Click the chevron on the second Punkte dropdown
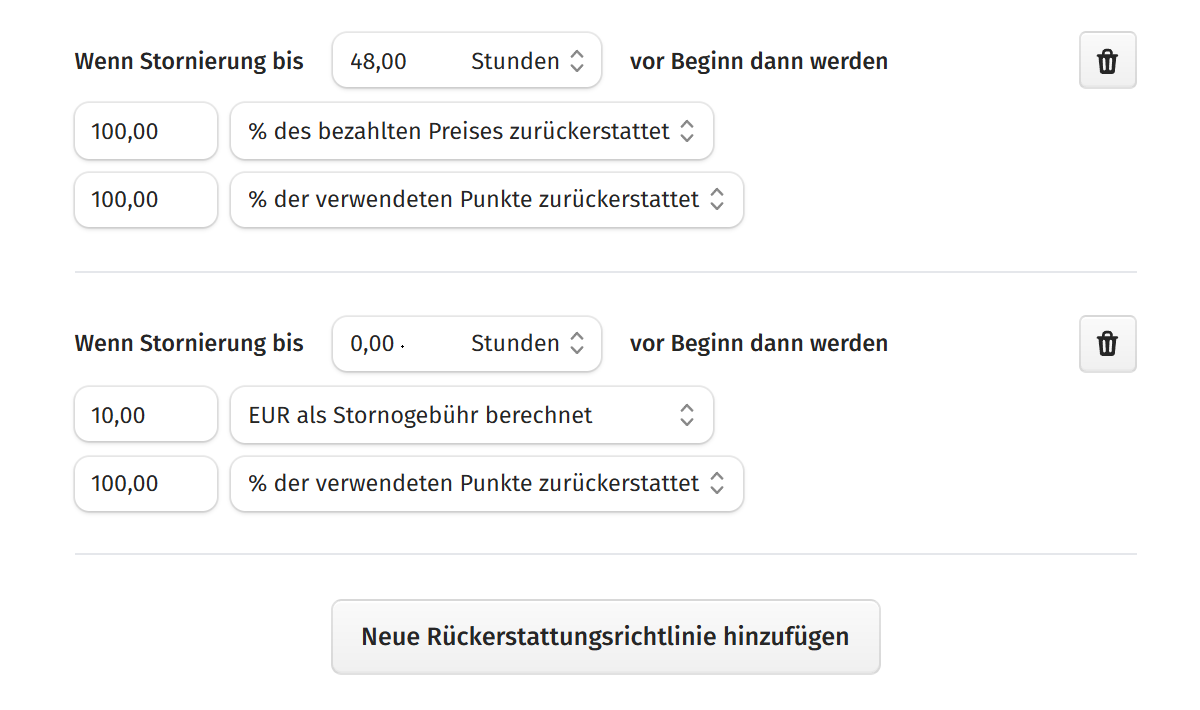Viewport: 1200px width, 710px height. coord(719,483)
